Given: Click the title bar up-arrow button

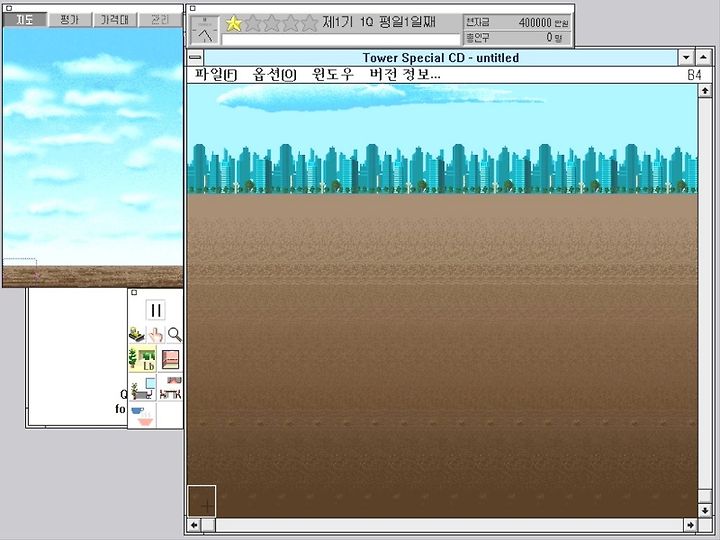Looking at the screenshot, I should [x=703, y=58].
